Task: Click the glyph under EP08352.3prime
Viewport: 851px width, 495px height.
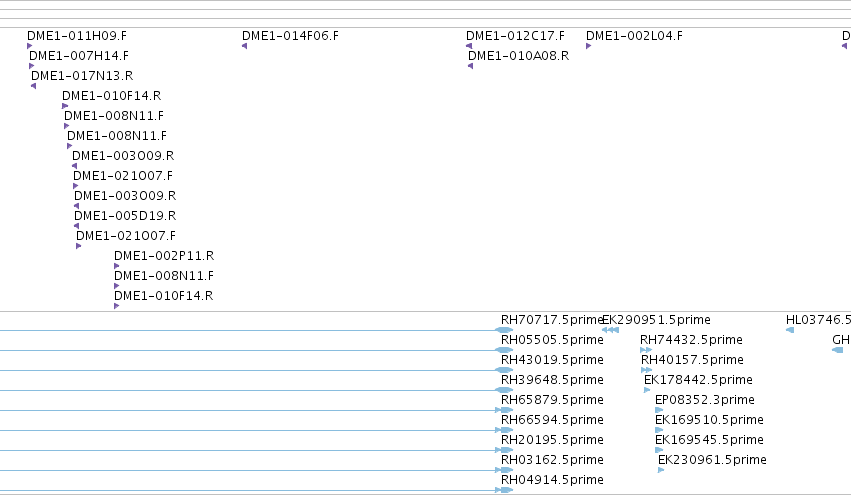Action: click(659, 410)
